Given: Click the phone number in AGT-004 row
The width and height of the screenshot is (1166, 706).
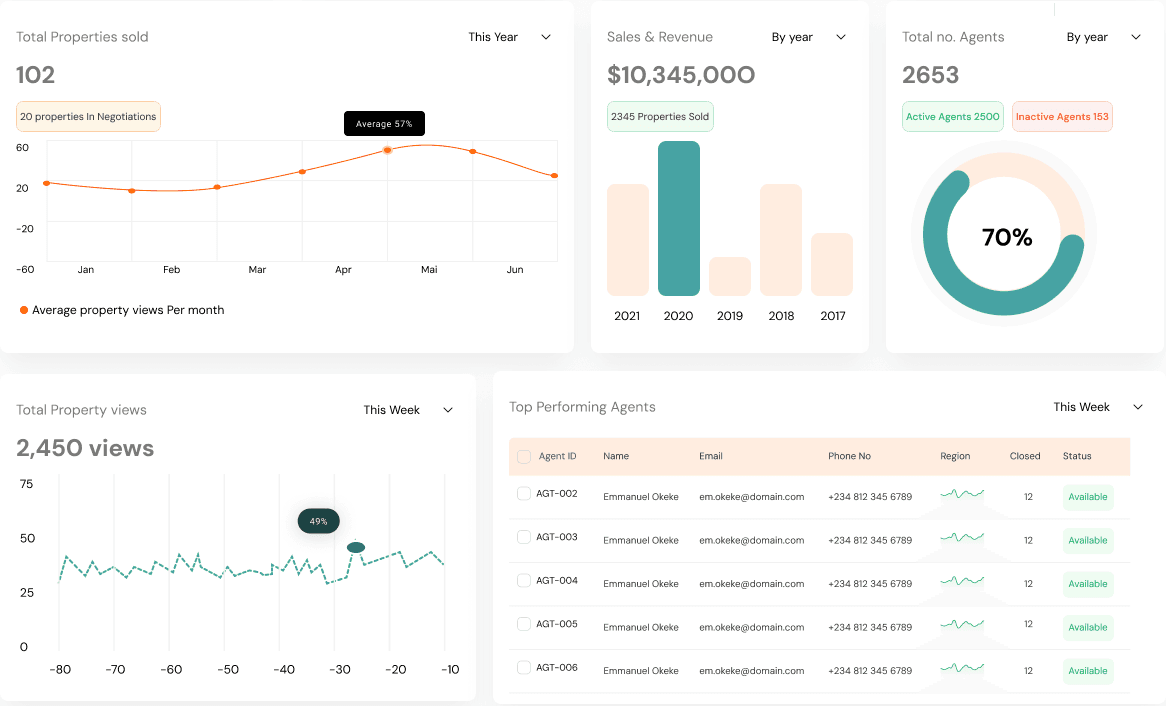Looking at the screenshot, I should click(x=870, y=584).
